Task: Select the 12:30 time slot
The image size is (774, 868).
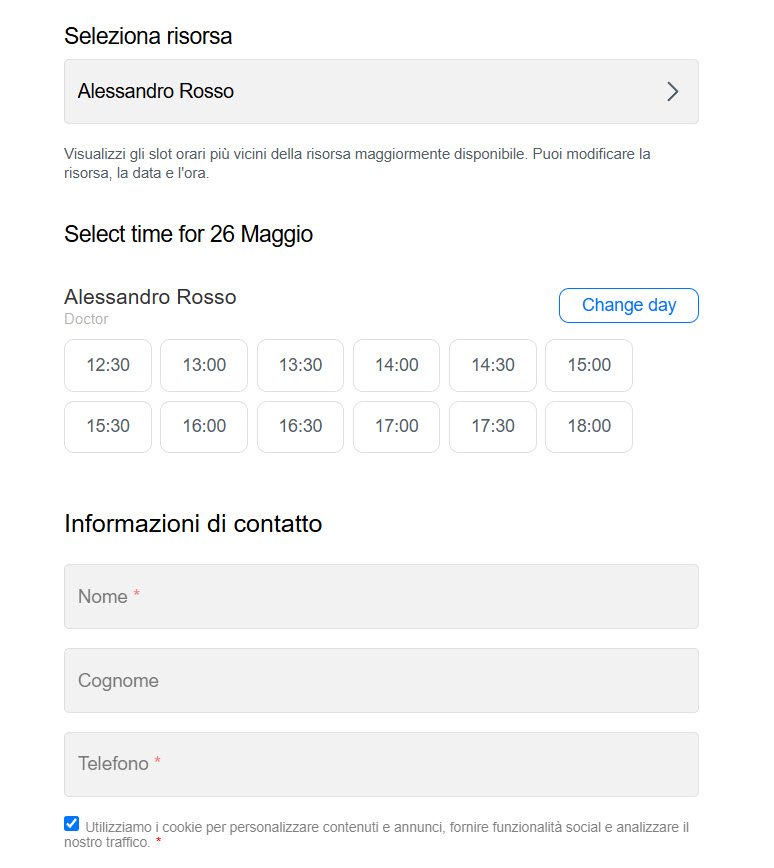Action: tap(108, 365)
